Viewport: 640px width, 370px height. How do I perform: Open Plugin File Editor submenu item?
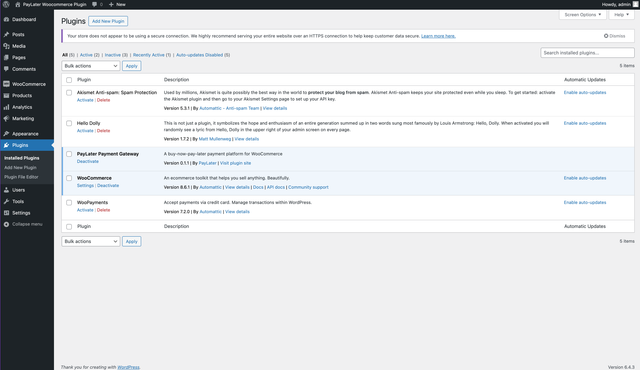(21, 177)
